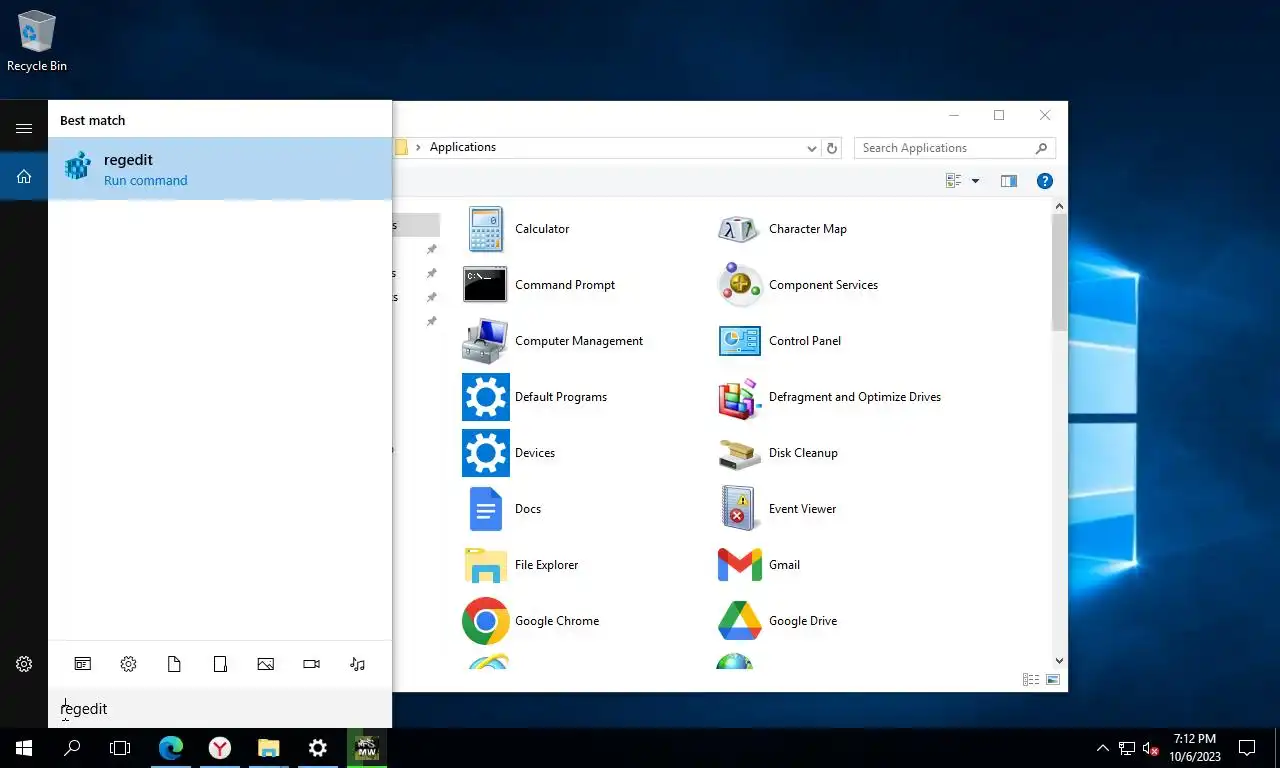Open the Gmail icon

(740, 565)
